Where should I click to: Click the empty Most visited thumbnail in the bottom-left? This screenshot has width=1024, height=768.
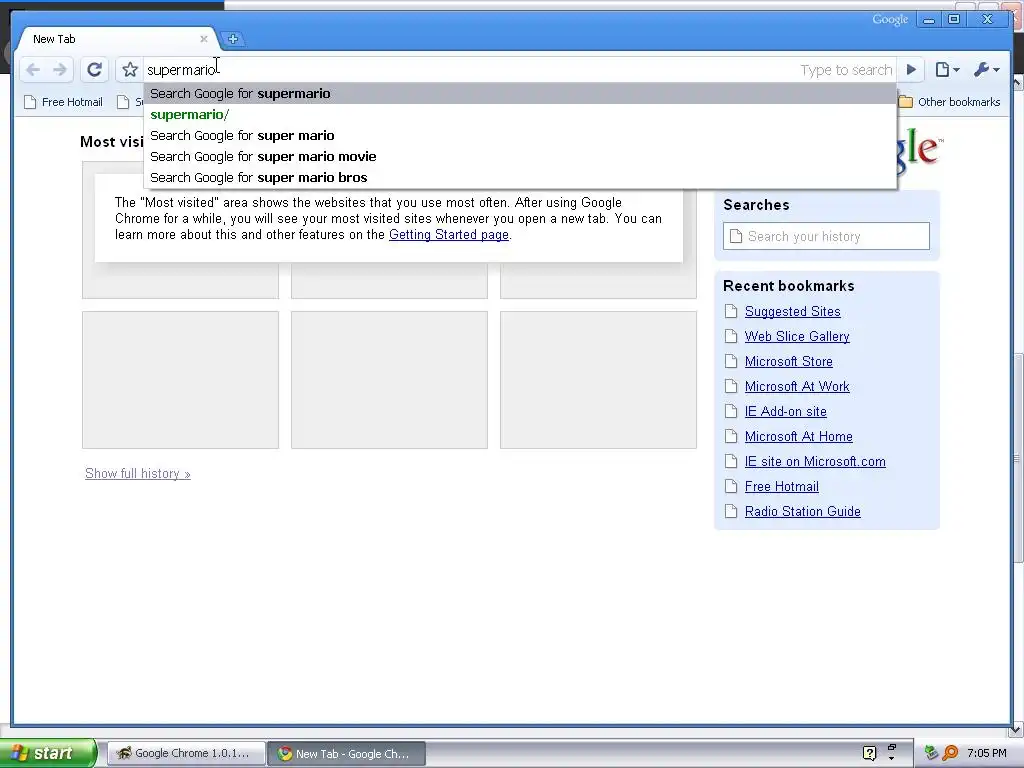click(x=180, y=379)
